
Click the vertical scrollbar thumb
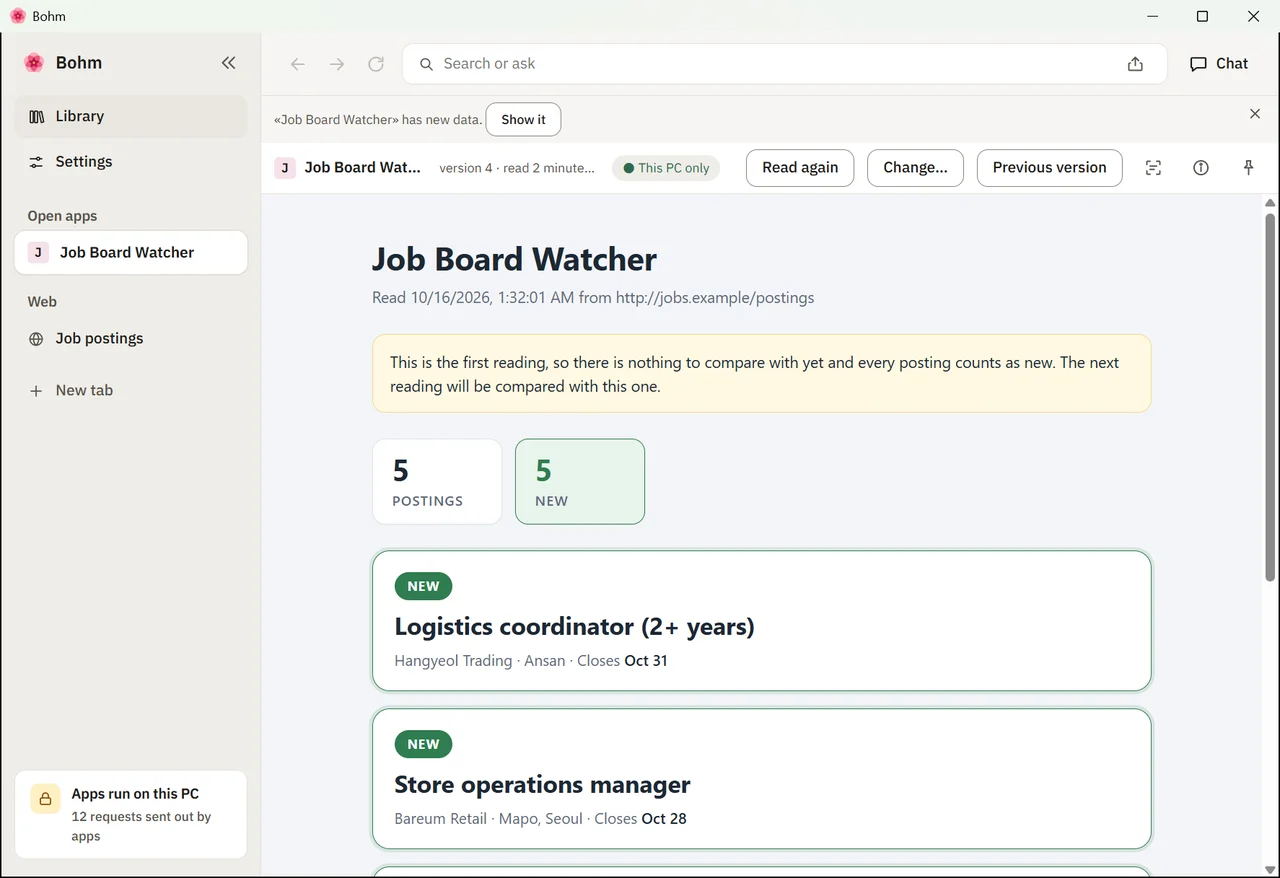[x=1270, y=396]
